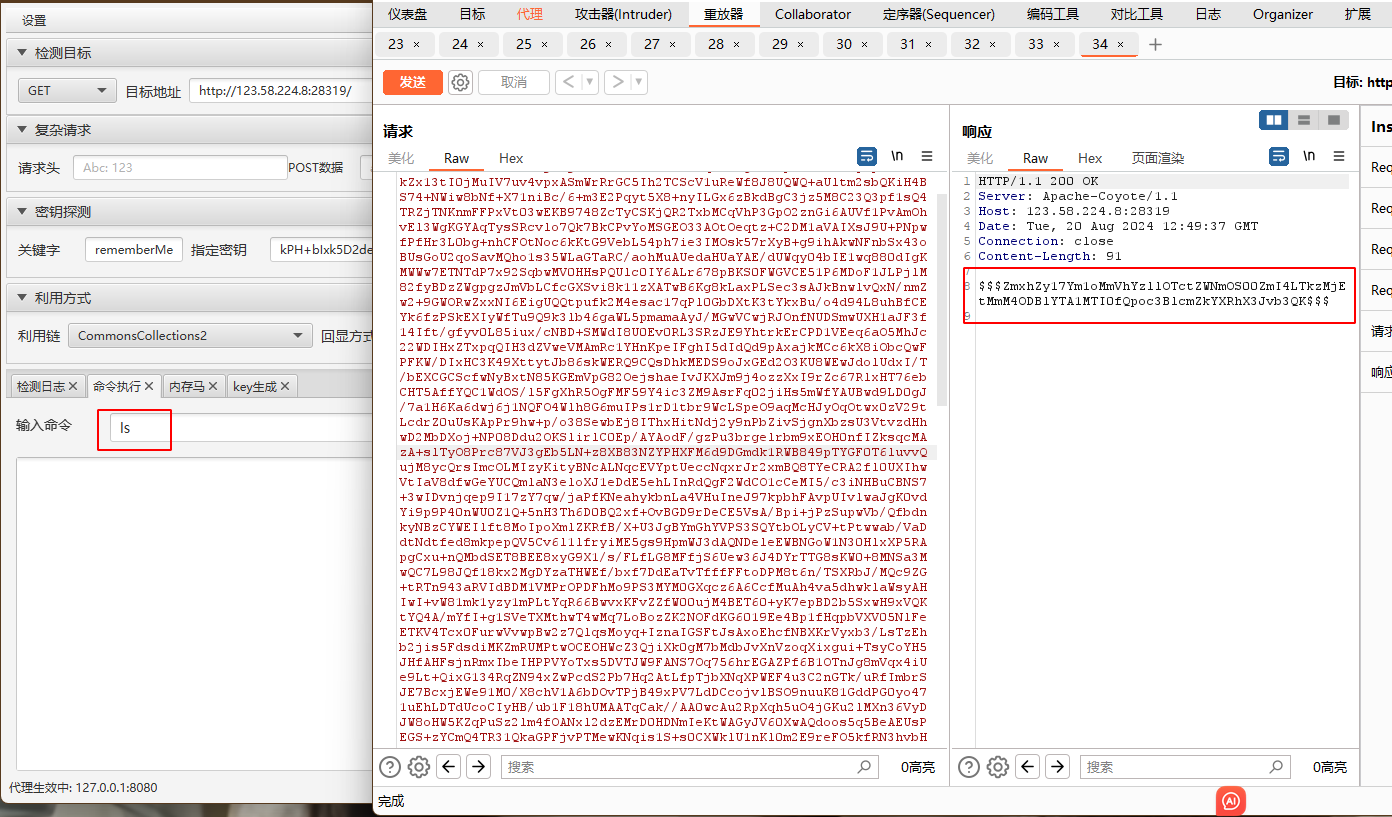Open the GET request method dropdown
Viewport: 1392px width, 817px height.
[x=67, y=91]
